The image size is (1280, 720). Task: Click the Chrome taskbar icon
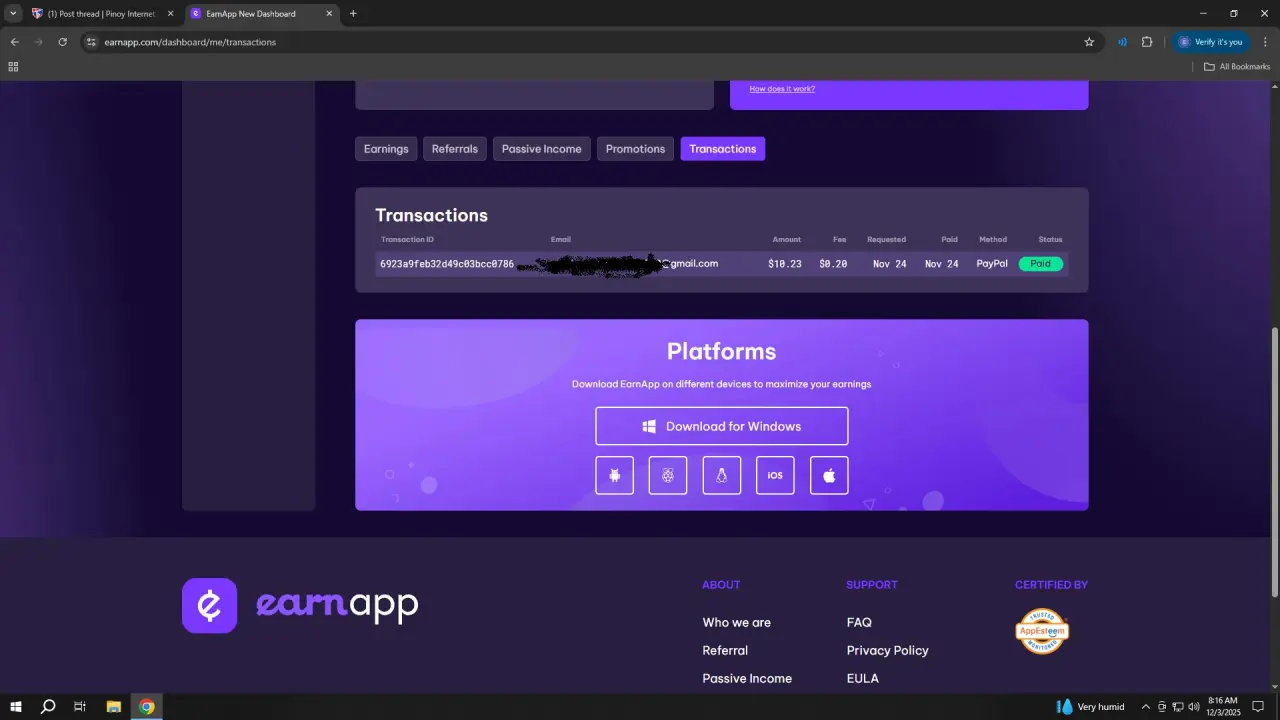[x=147, y=707]
